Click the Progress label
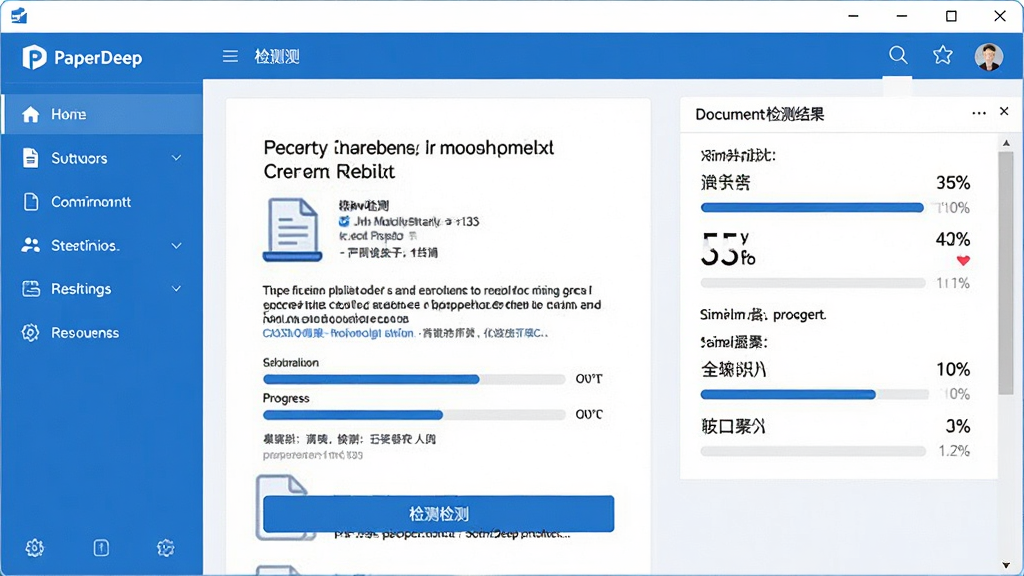Viewport: 1024px width, 576px height. 286,398
